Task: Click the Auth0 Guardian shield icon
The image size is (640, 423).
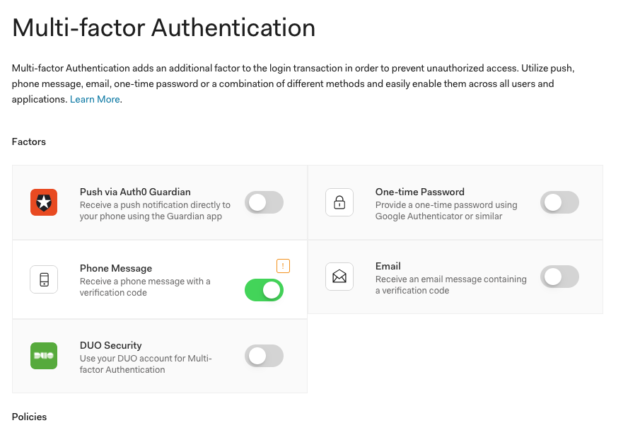Action: coord(44,202)
